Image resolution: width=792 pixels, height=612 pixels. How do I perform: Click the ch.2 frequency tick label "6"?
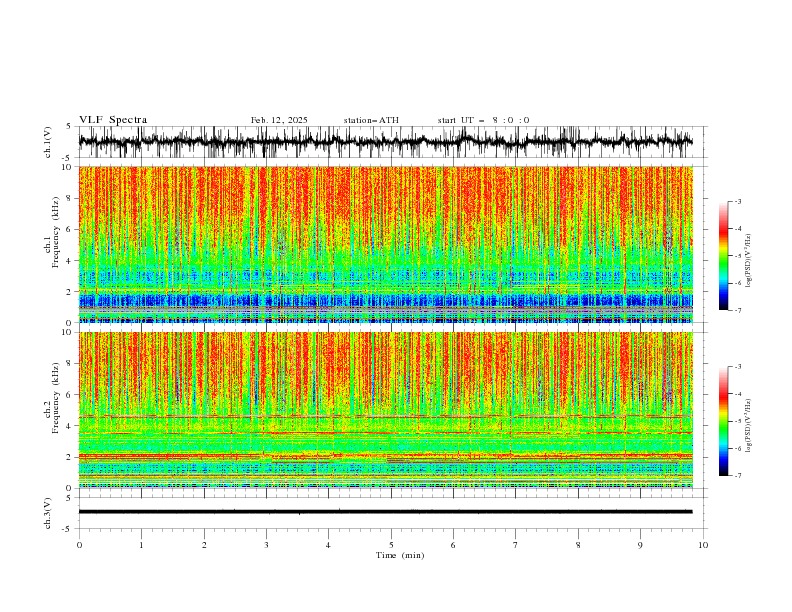coord(69,395)
